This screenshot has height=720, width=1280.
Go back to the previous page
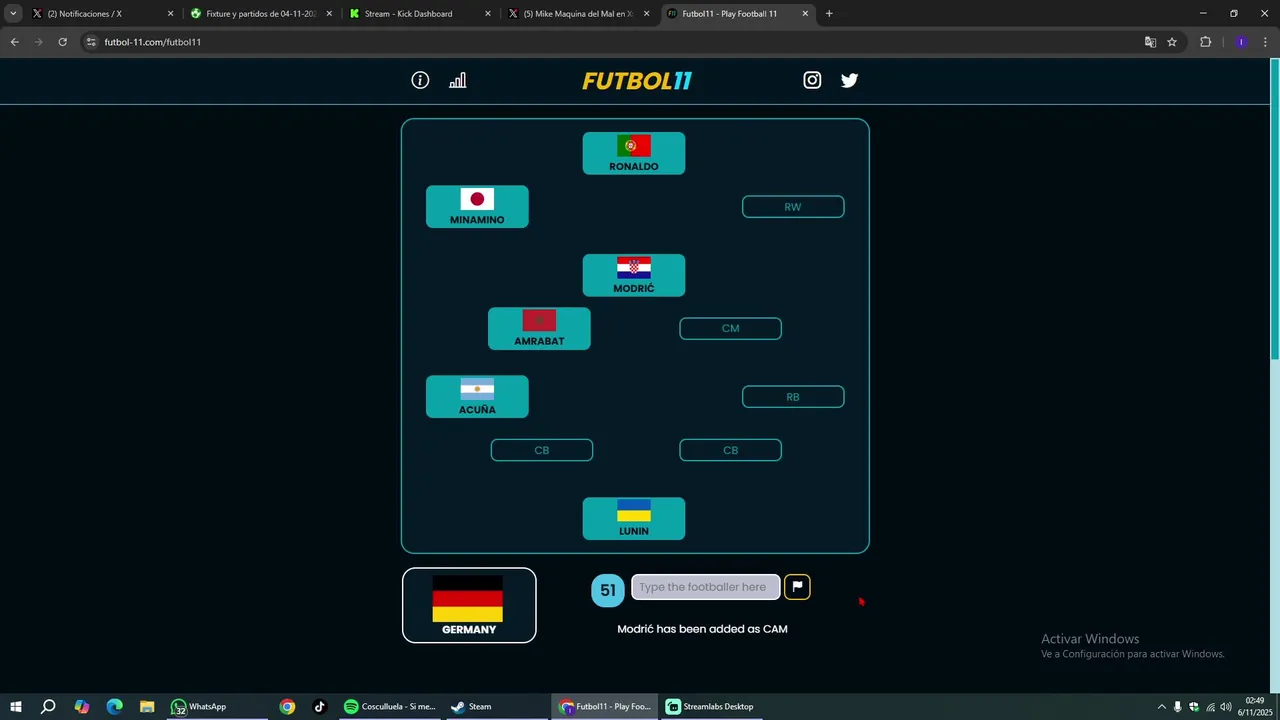coord(14,42)
